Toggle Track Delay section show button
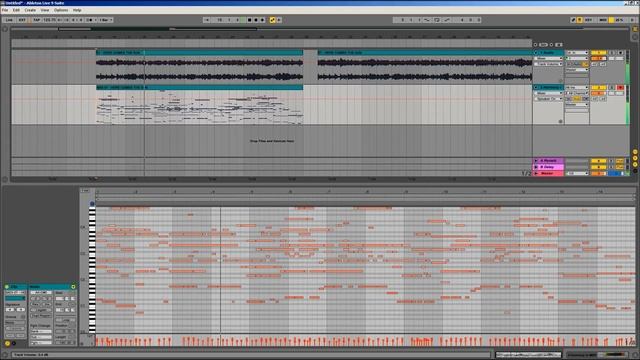Image resolution: width=640 pixels, height=360 pixels. tap(635, 171)
